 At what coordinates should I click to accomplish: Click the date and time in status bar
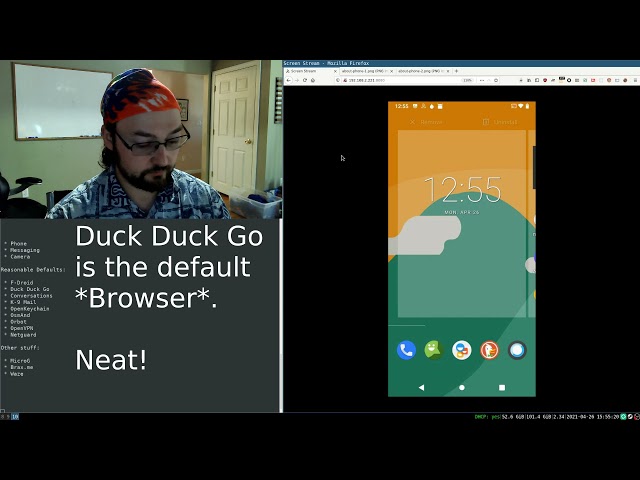(x=591, y=417)
